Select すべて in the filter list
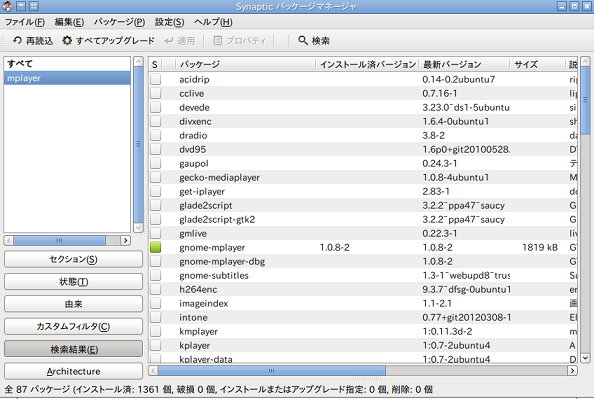The image size is (594, 399). pyautogui.click(x=67, y=64)
